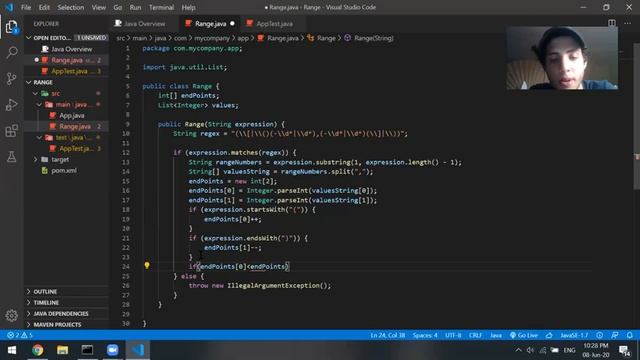Expand the Outline section
640x360 pixels.
point(67,291)
